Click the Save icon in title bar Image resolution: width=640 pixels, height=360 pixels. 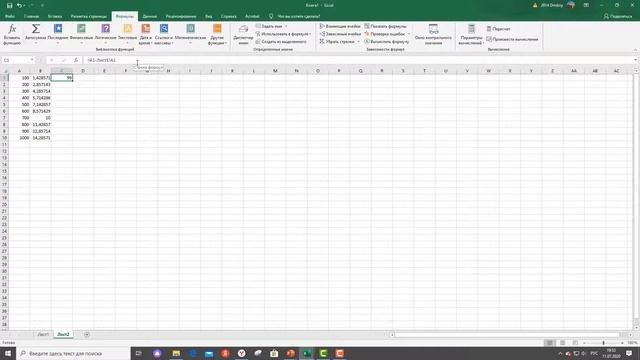point(9,5)
